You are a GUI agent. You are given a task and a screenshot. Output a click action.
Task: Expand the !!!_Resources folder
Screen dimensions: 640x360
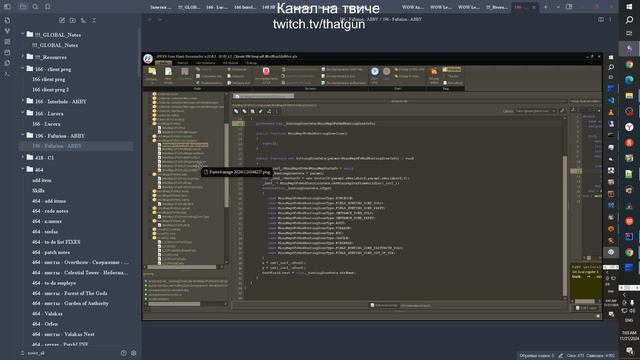pyautogui.click(x=23, y=56)
